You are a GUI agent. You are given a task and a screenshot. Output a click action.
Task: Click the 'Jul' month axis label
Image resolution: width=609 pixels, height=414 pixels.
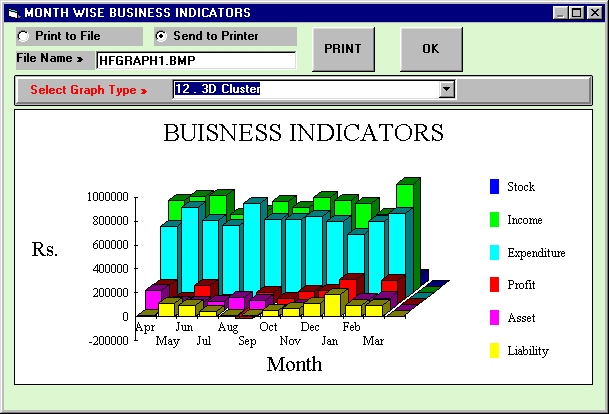204,341
